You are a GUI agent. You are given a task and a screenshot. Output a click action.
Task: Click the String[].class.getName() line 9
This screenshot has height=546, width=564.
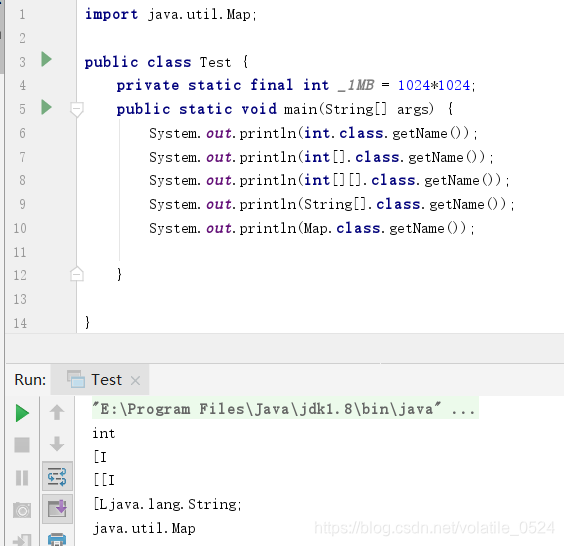tap(332, 204)
